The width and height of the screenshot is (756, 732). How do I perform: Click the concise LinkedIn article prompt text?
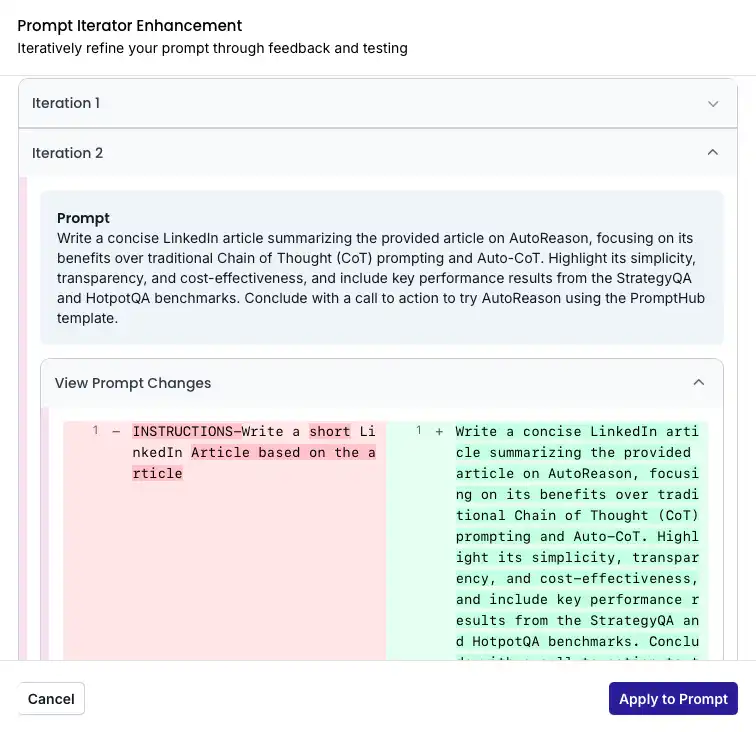pyautogui.click(x=381, y=278)
